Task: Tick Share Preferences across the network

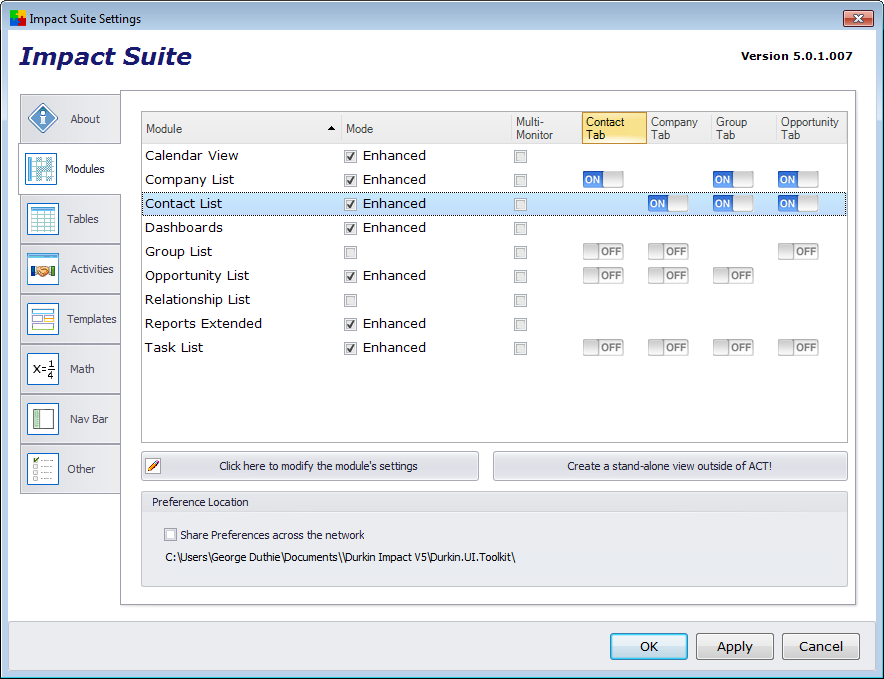Action: pyautogui.click(x=170, y=534)
